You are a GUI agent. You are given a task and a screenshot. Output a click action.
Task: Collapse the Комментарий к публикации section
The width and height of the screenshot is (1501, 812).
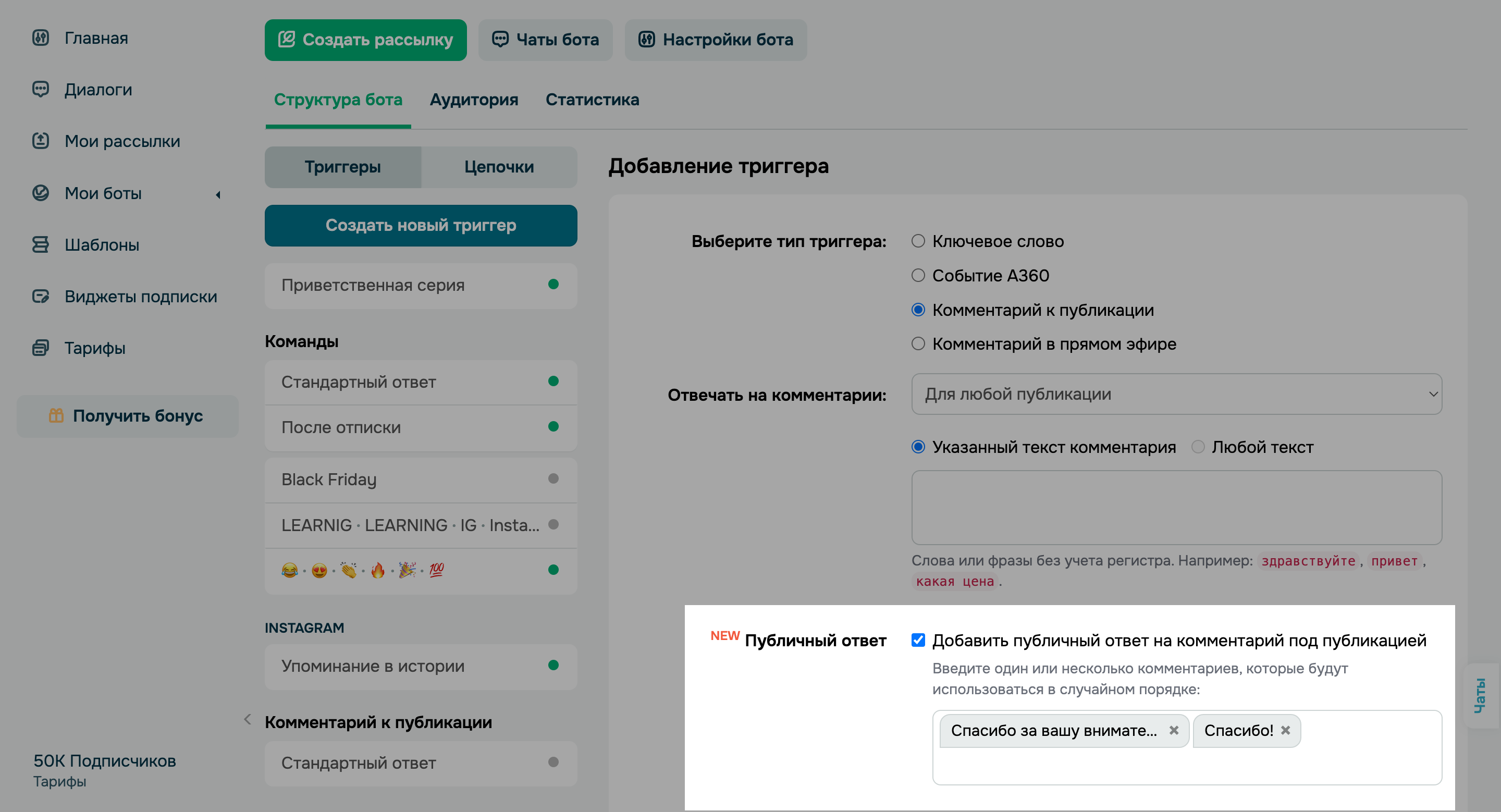248,719
